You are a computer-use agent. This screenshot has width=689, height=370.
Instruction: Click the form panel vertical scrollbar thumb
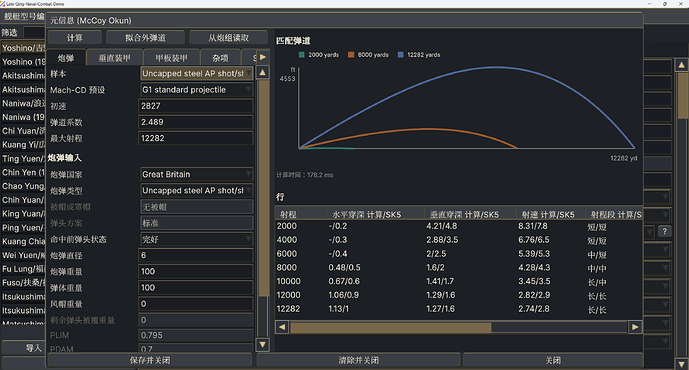(263, 188)
